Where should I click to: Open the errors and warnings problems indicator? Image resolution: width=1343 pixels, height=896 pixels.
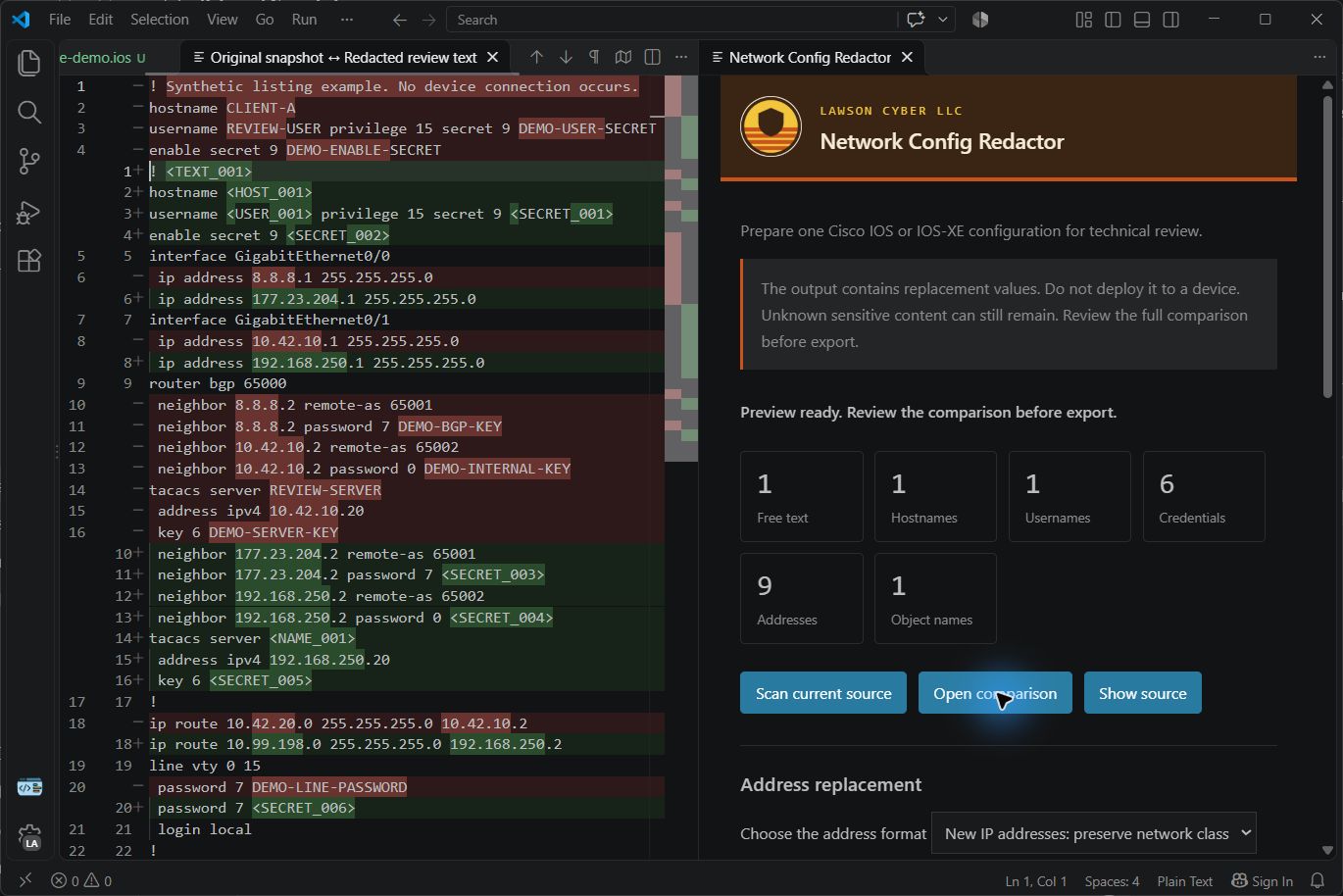point(81,880)
